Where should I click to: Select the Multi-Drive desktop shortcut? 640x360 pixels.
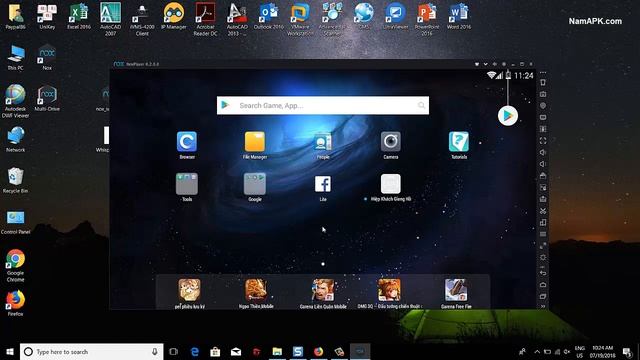pyautogui.click(x=47, y=98)
